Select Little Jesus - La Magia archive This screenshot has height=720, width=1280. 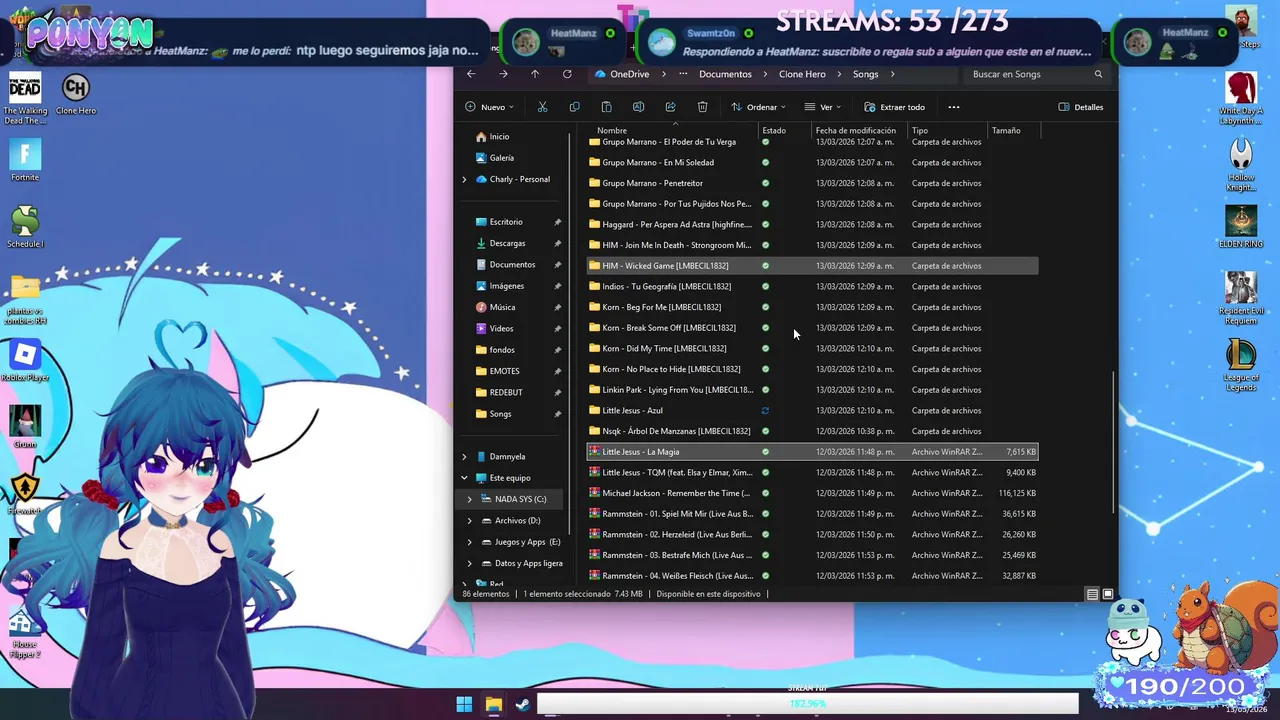click(x=812, y=452)
